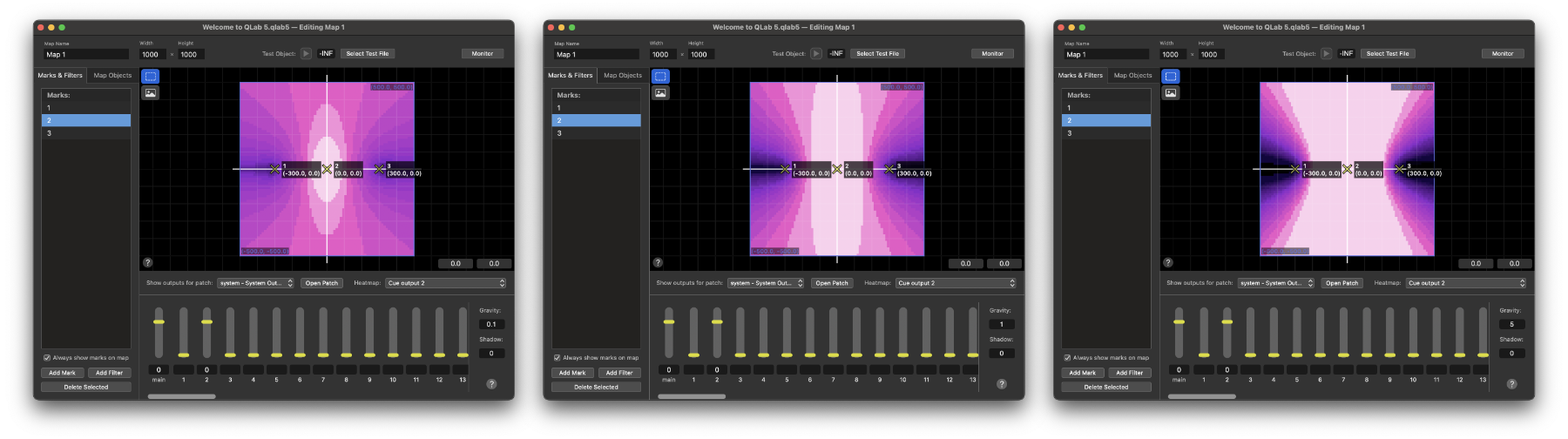Click map help question mark in Gravity 5 window
Screen dimensions: 1568x439
coord(1168,262)
